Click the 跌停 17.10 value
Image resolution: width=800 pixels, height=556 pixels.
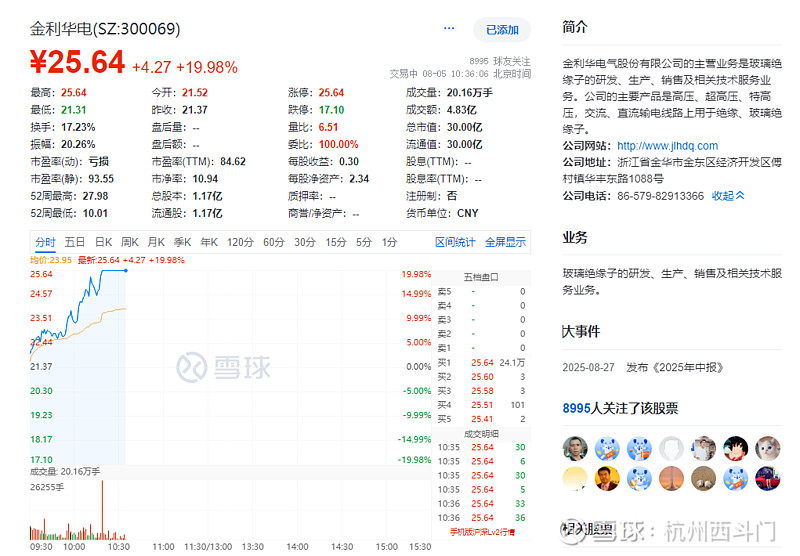pyautogui.click(x=331, y=110)
